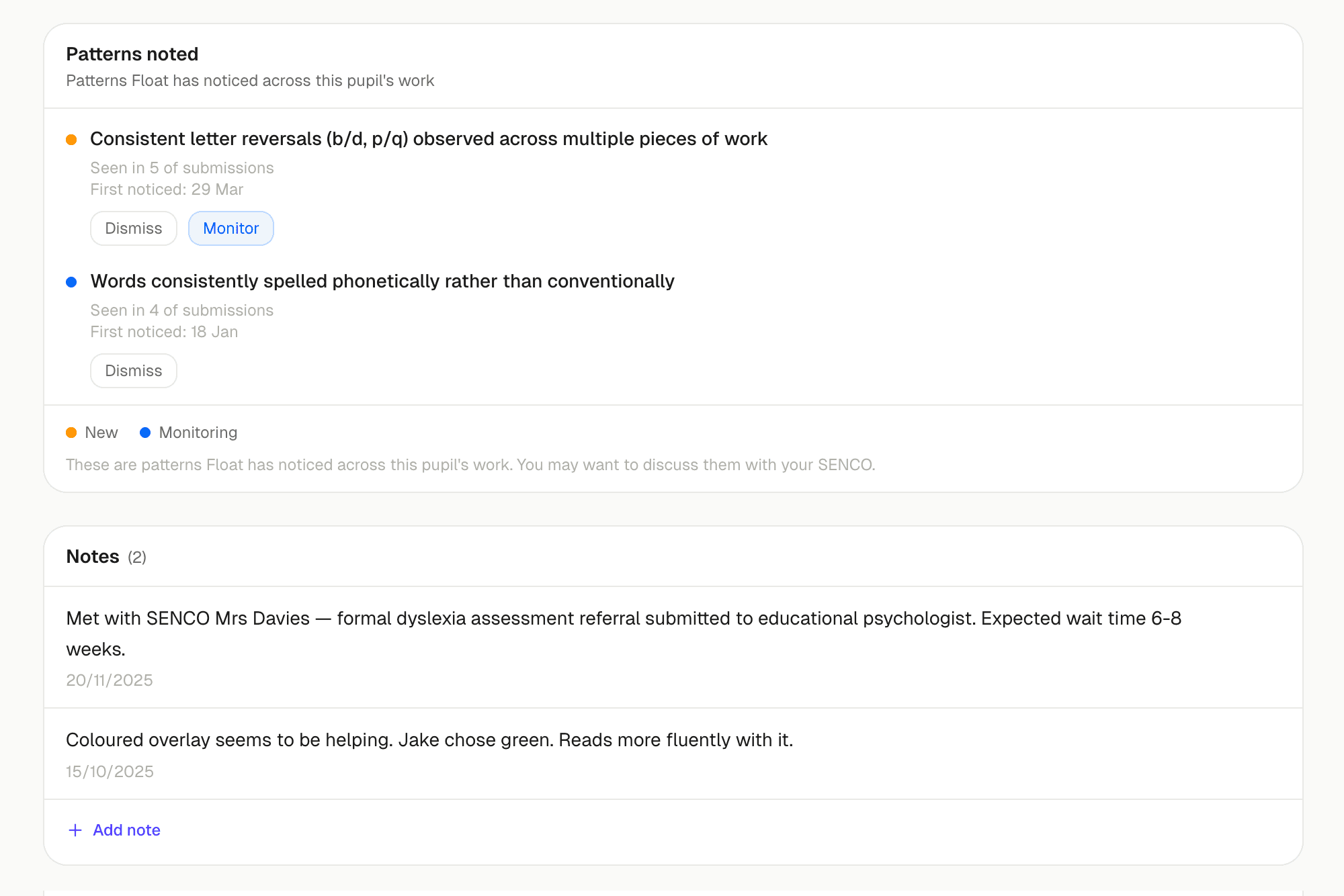
Task: Open the letter reversals pattern title
Action: coord(428,139)
